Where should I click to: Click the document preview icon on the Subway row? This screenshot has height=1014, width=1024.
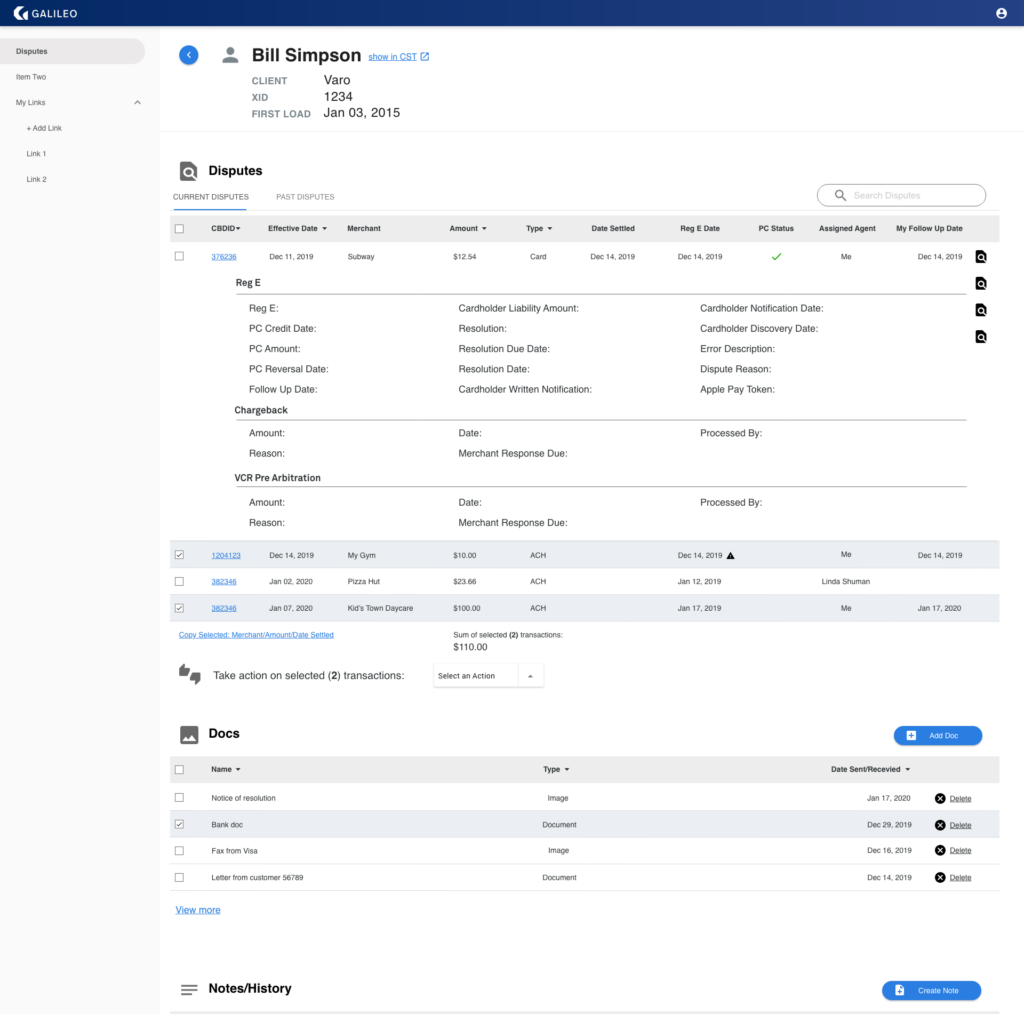coord(981,256)
